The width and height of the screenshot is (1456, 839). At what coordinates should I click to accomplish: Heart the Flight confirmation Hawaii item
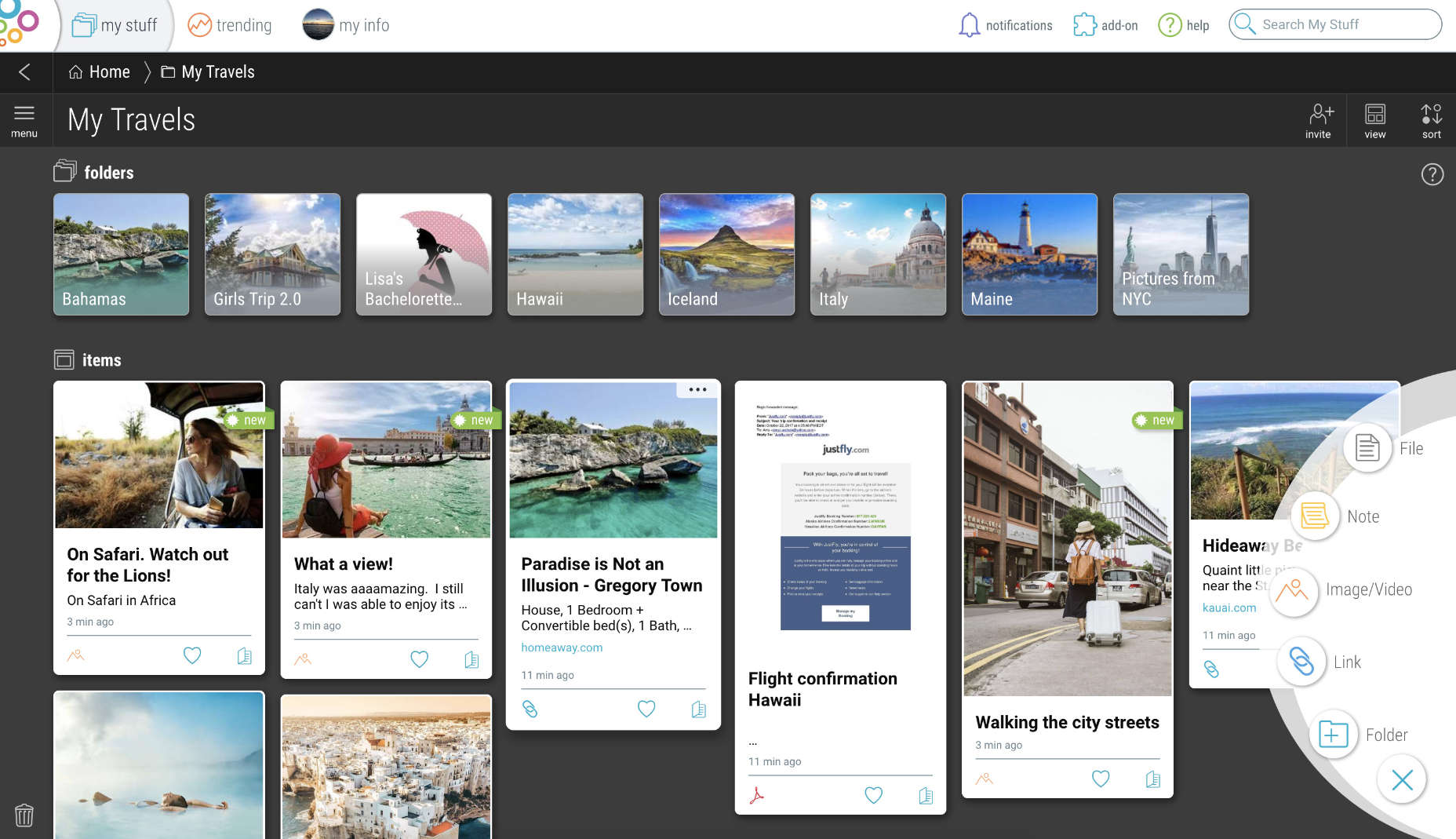pos(874,795)
